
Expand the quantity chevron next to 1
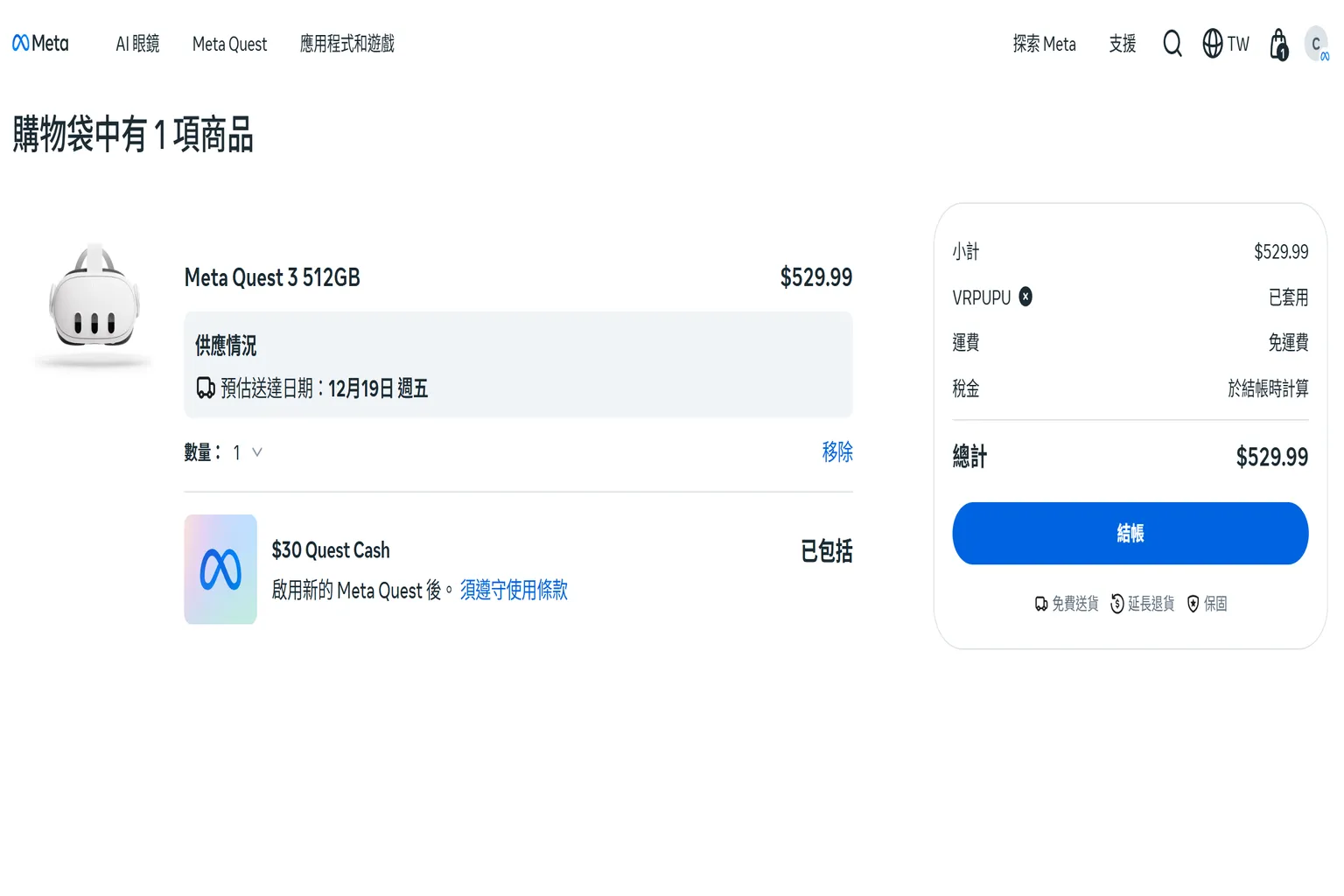(x=256, y=452)
